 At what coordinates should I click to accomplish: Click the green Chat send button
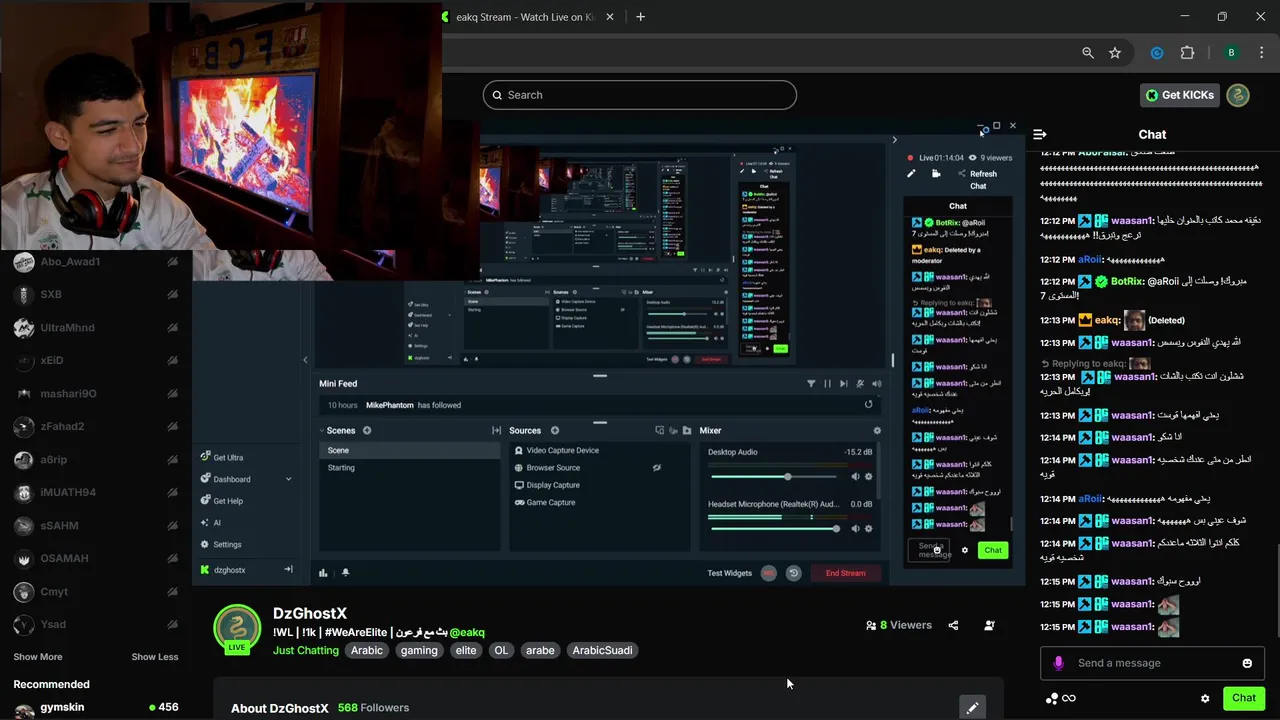(1244, 698)
